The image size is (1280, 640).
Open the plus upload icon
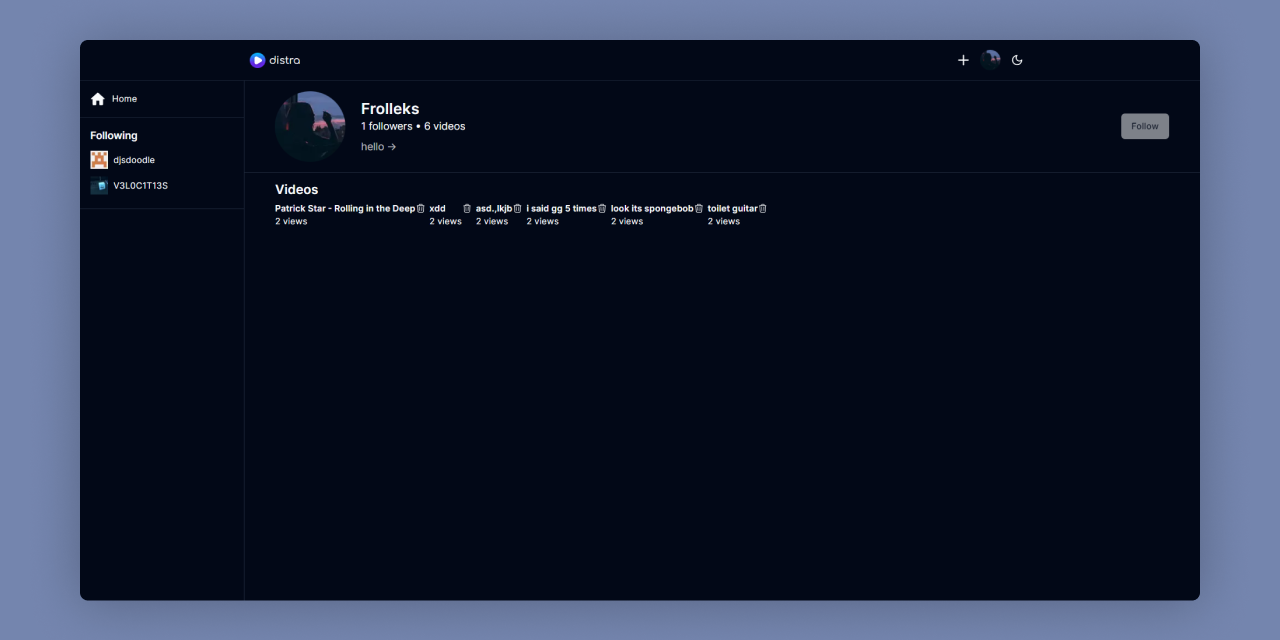(963, 60)
